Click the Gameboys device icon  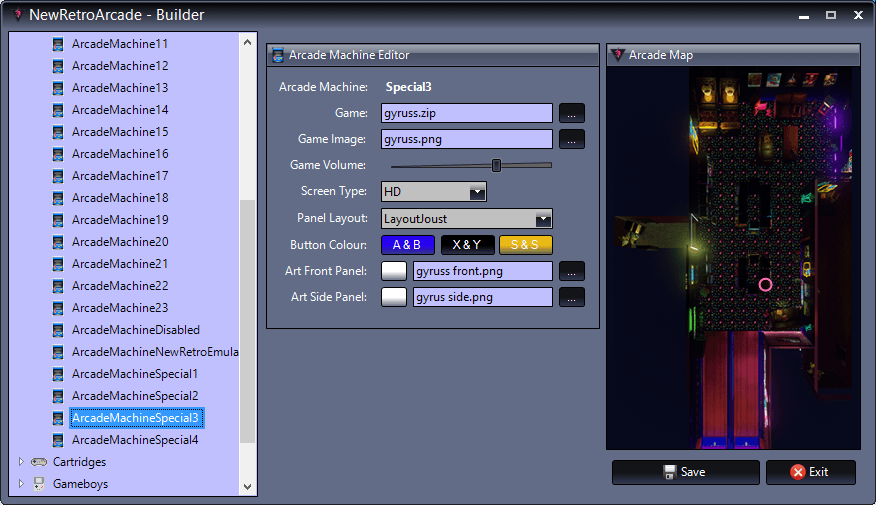39,484
